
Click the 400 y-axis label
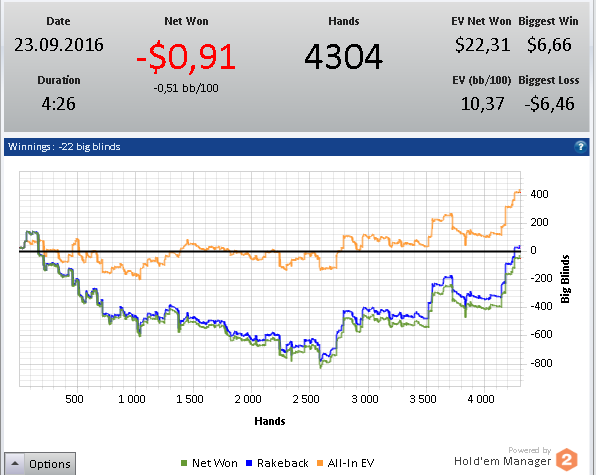click(x=539, y=194)
